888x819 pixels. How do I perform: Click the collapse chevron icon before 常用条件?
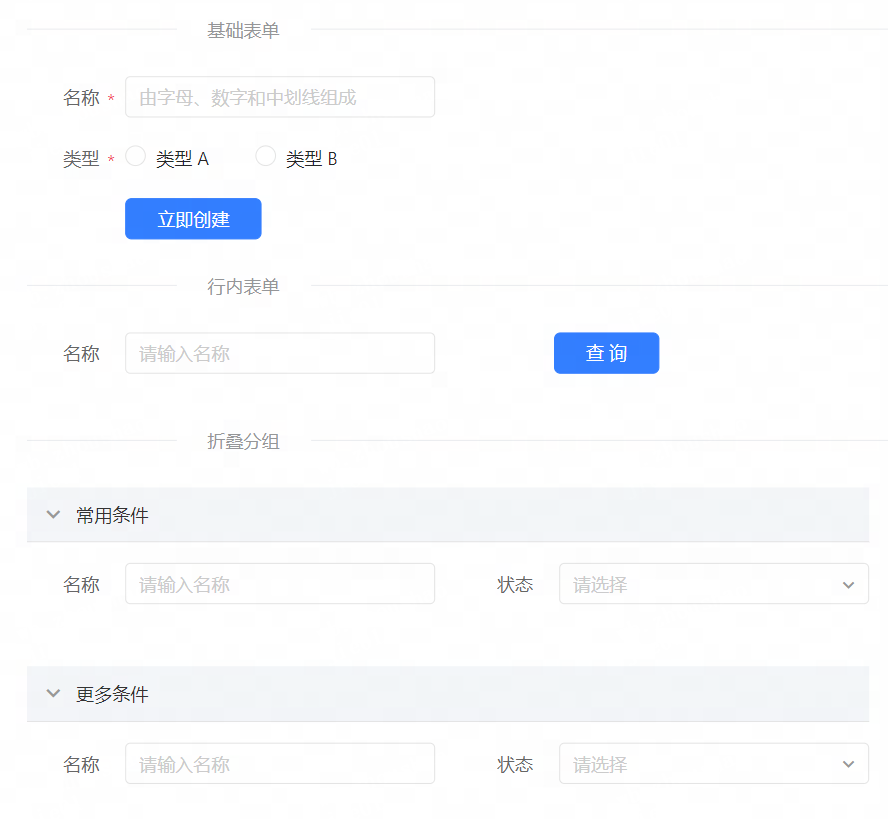[53, 514]
